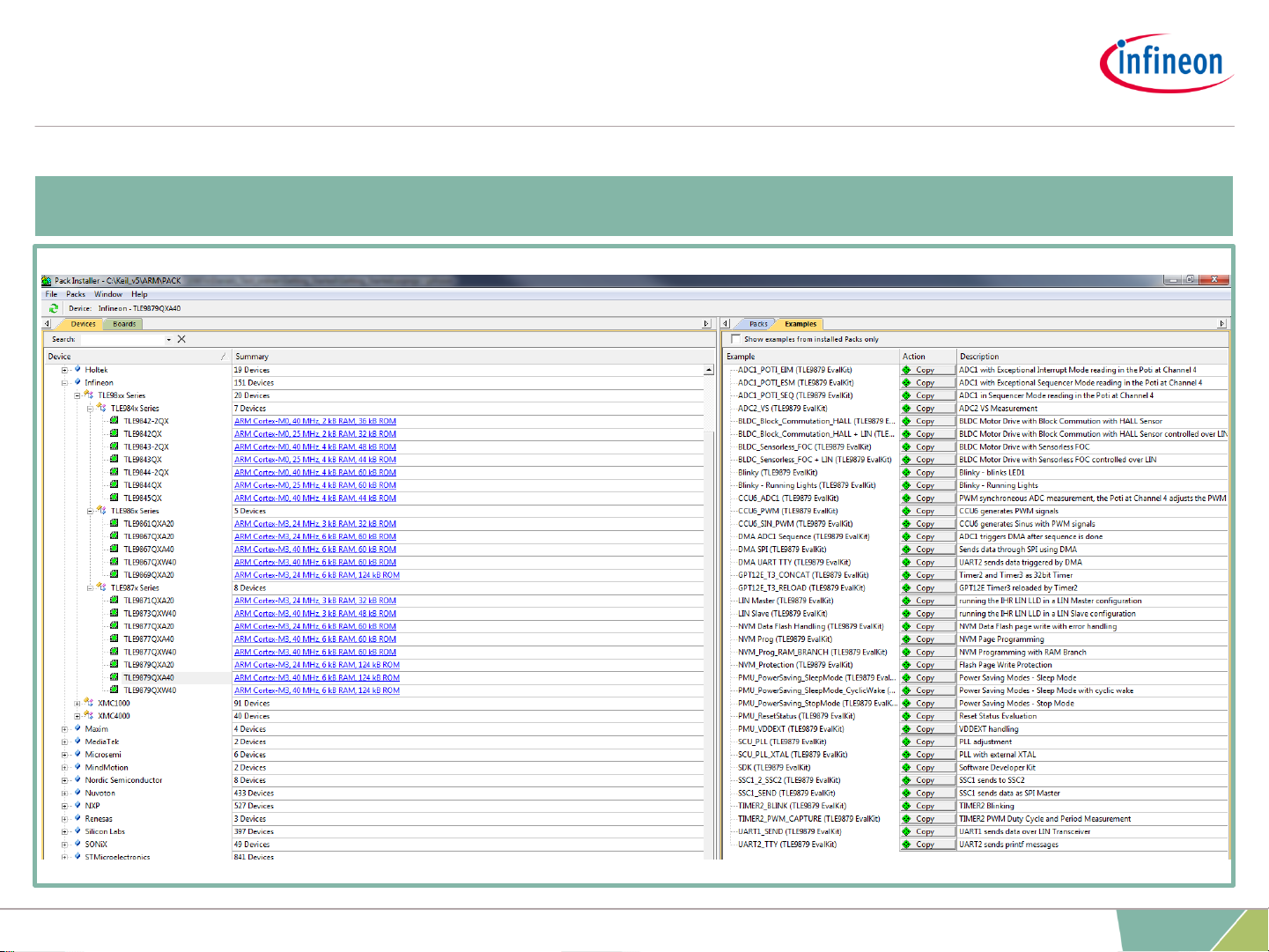Expand the Maxim vendor node

[x=65, y=728]
